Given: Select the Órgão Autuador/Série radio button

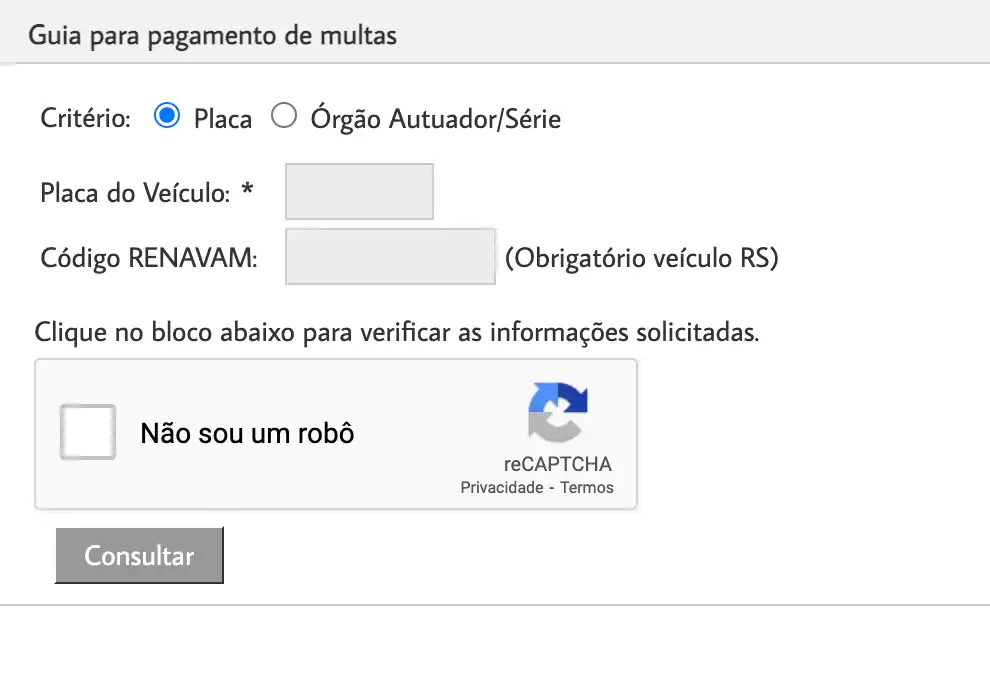Looking at the screenshot, I should (x=285, y=117).
